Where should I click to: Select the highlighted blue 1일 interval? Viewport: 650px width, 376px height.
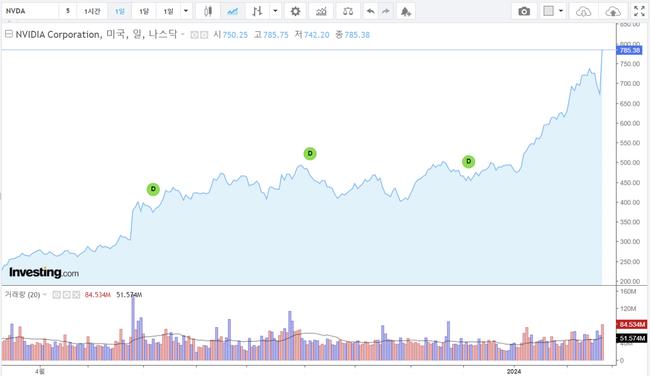[x=119, y=11]
